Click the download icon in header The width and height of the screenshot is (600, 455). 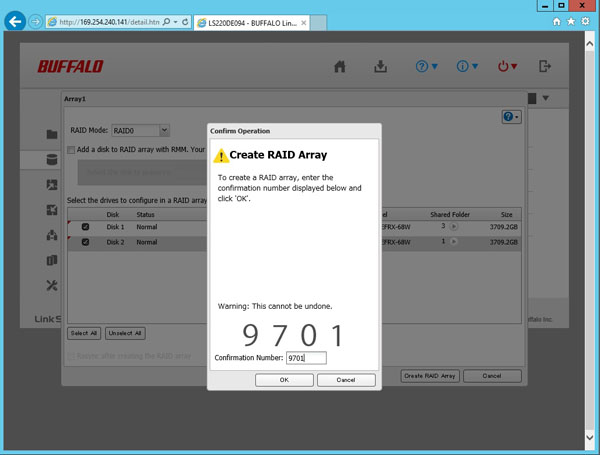(x=380, y=67)
